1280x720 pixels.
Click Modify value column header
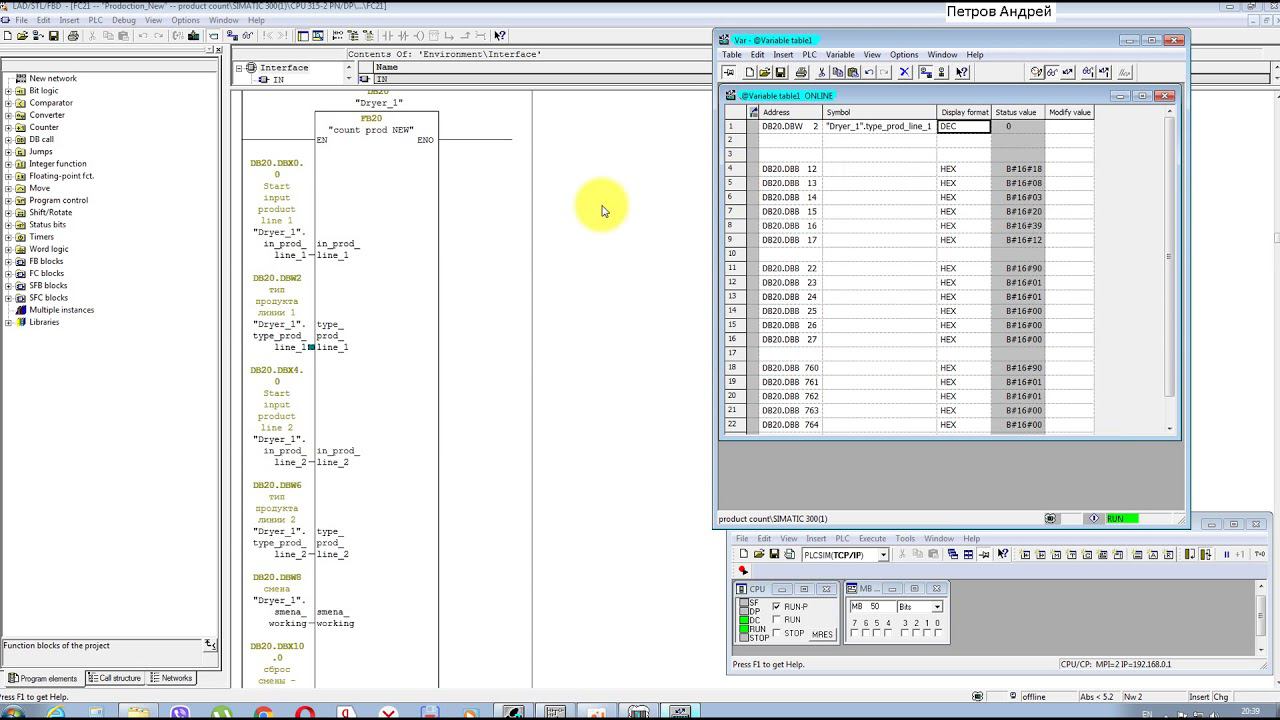1069,112
